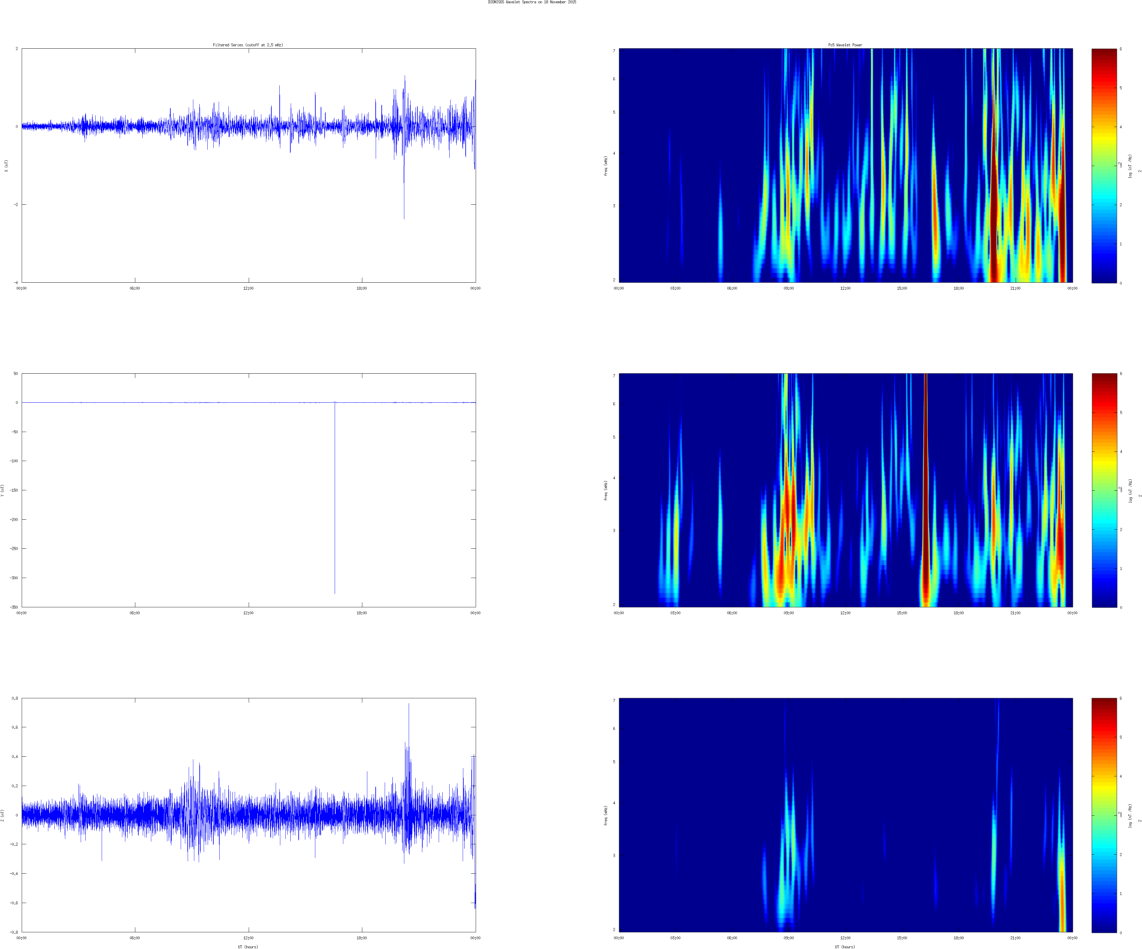This screenshot has height=949, width=1142.
Task: Click the colorbar beside the bottom spectrogram
Action: [1104, 815]
